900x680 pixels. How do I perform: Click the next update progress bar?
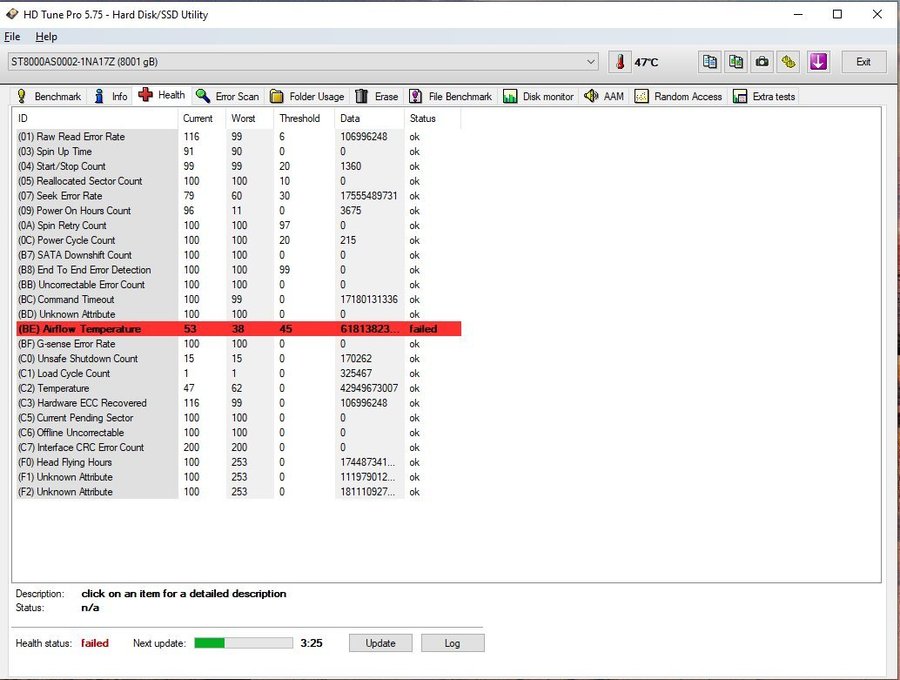(243, 643)
